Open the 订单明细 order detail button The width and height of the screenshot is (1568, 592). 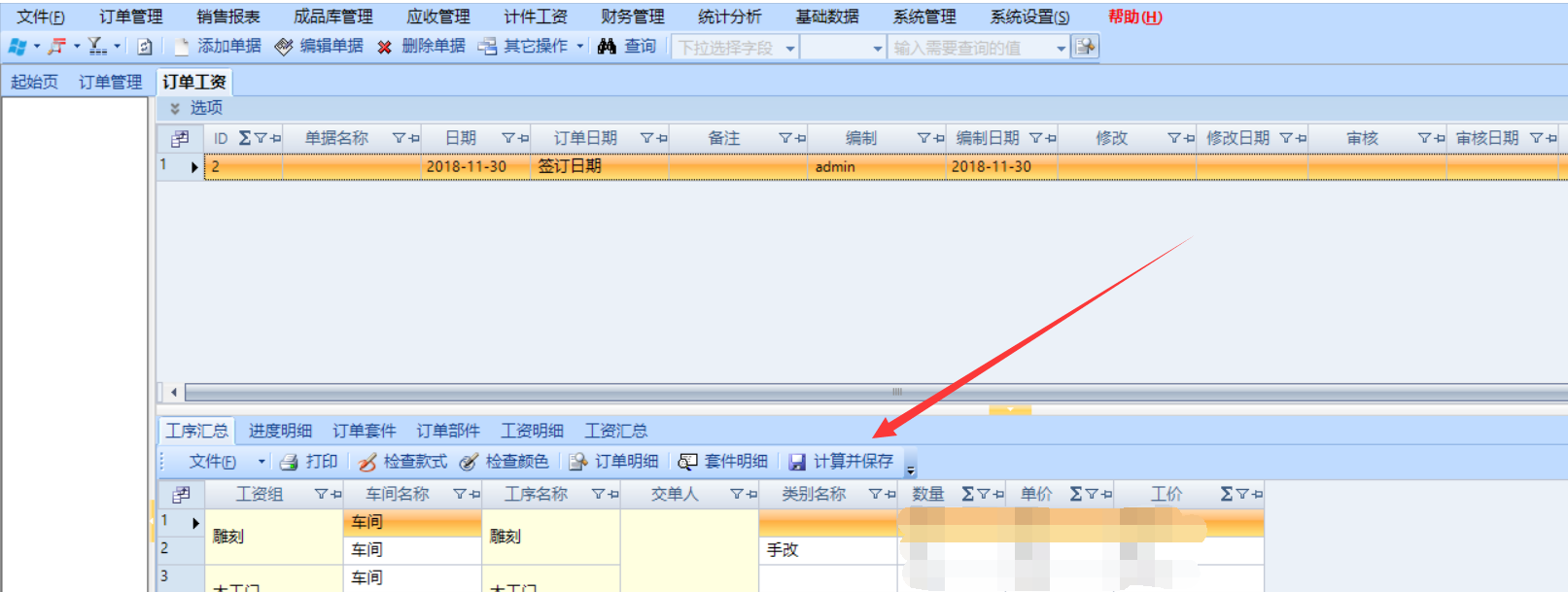(614, 462)
